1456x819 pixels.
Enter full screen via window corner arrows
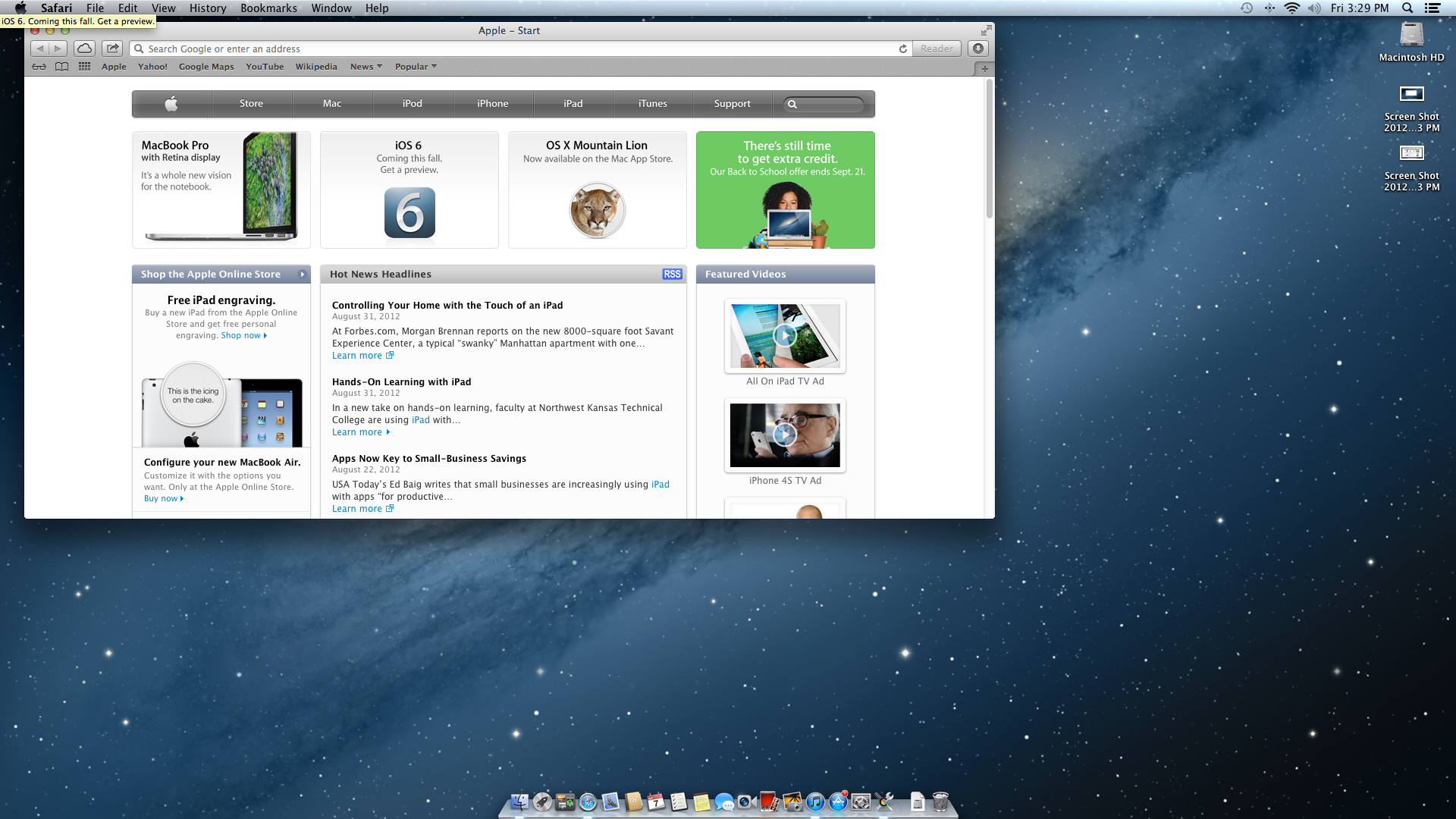click(986, 30)
